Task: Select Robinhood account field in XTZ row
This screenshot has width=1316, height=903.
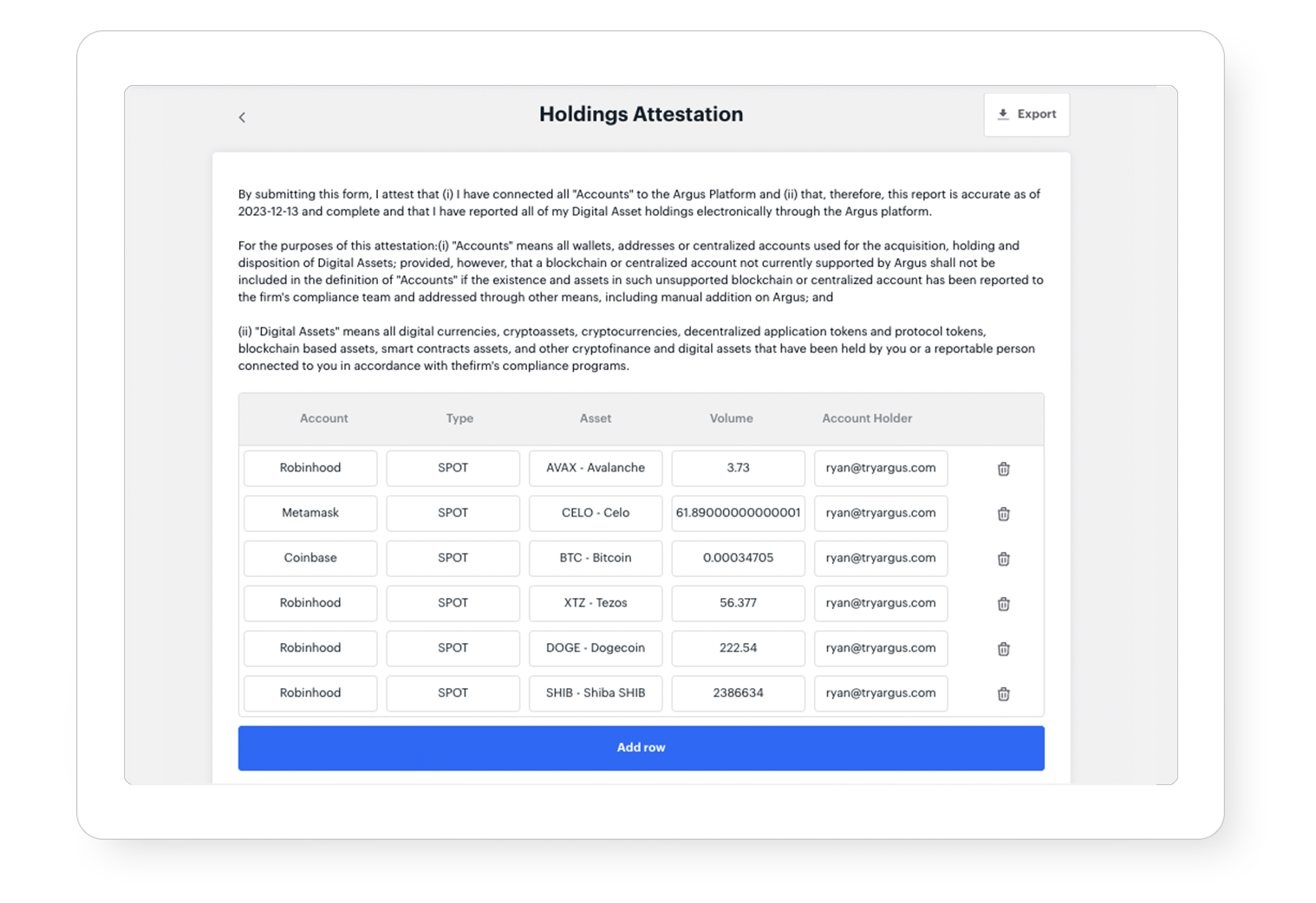Action: point(310,603)
